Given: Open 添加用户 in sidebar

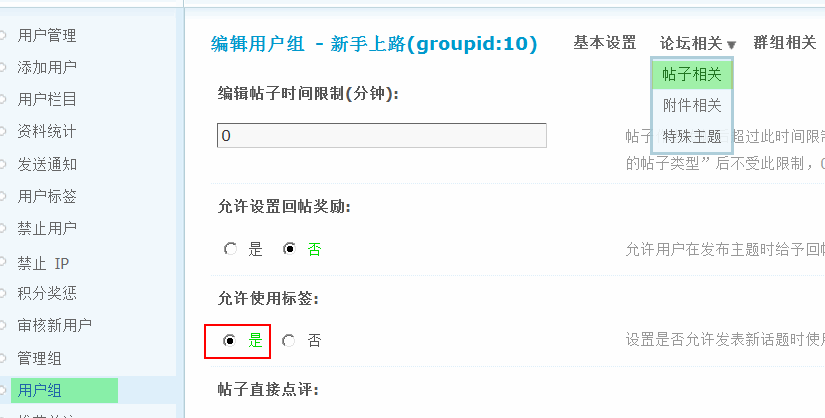Looking at the screenshot, I should (47, 68).
